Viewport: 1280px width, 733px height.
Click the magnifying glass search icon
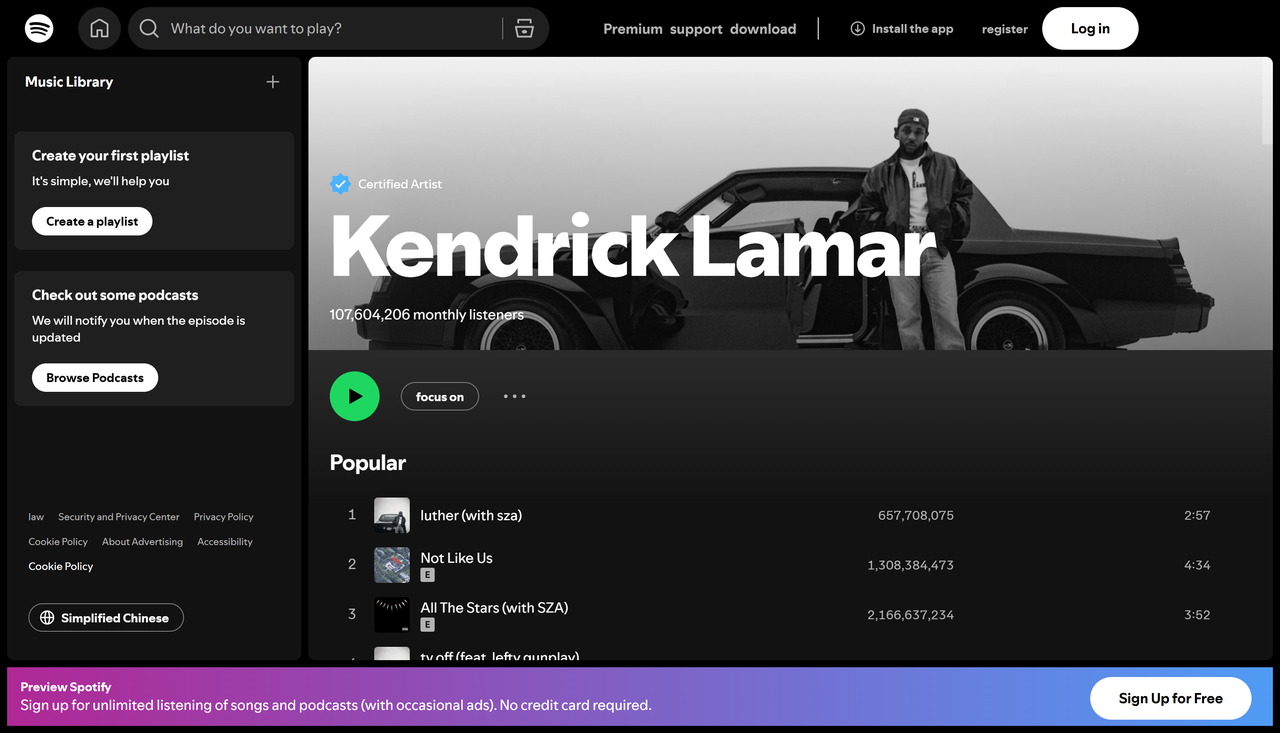(148, 28)
